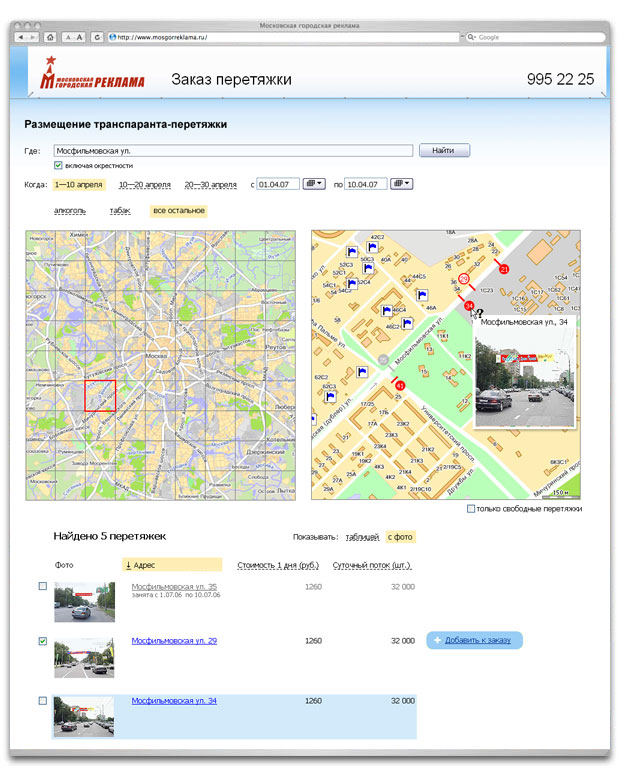Click the red banner marker 41 on map
620x770 pixels.
click(x=400, y=385)
